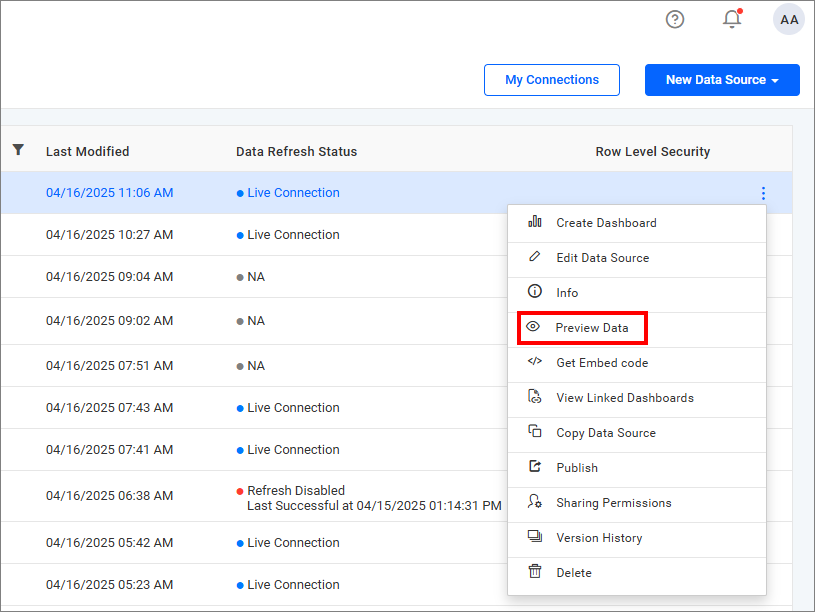Click the My Connections button
Image resolution: width=815 pixels, height=612 pixels.
pyautogui.click(x=551, y=79)
